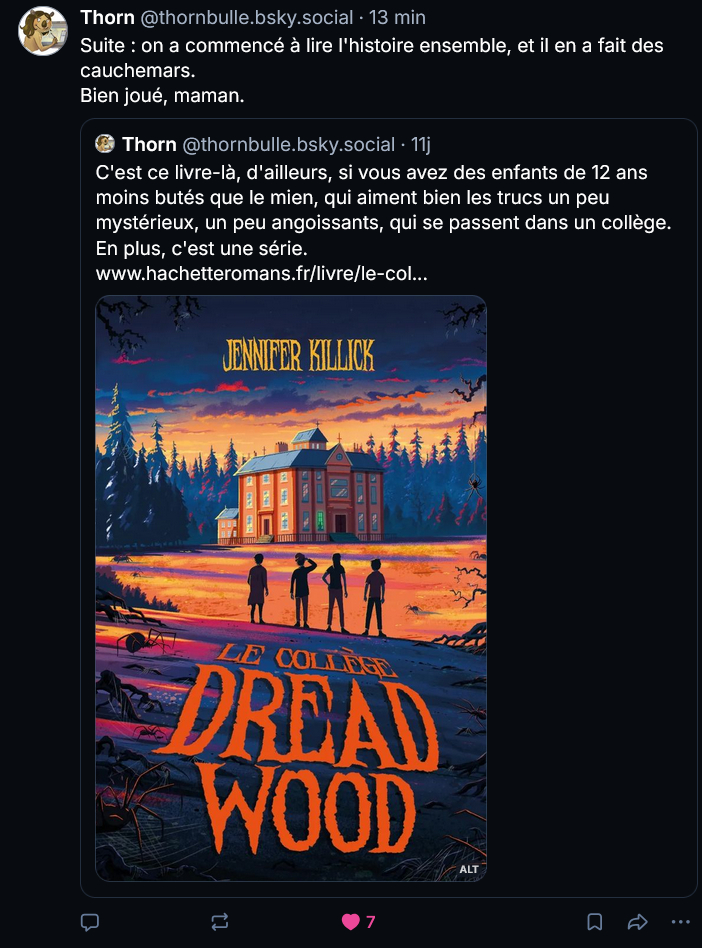This screenshot has width=702, height=948.
Task: Share the post with the arrow icon
Action: point(637,922)
